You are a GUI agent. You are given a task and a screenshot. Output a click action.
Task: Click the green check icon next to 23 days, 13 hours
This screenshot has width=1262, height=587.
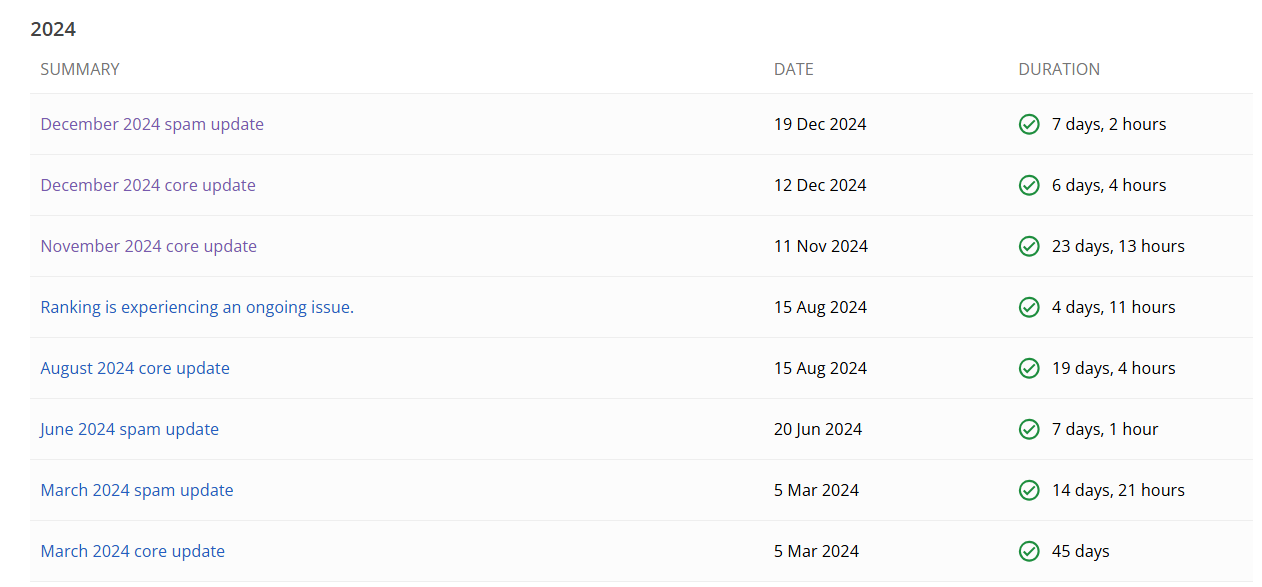pos(1029,247)
